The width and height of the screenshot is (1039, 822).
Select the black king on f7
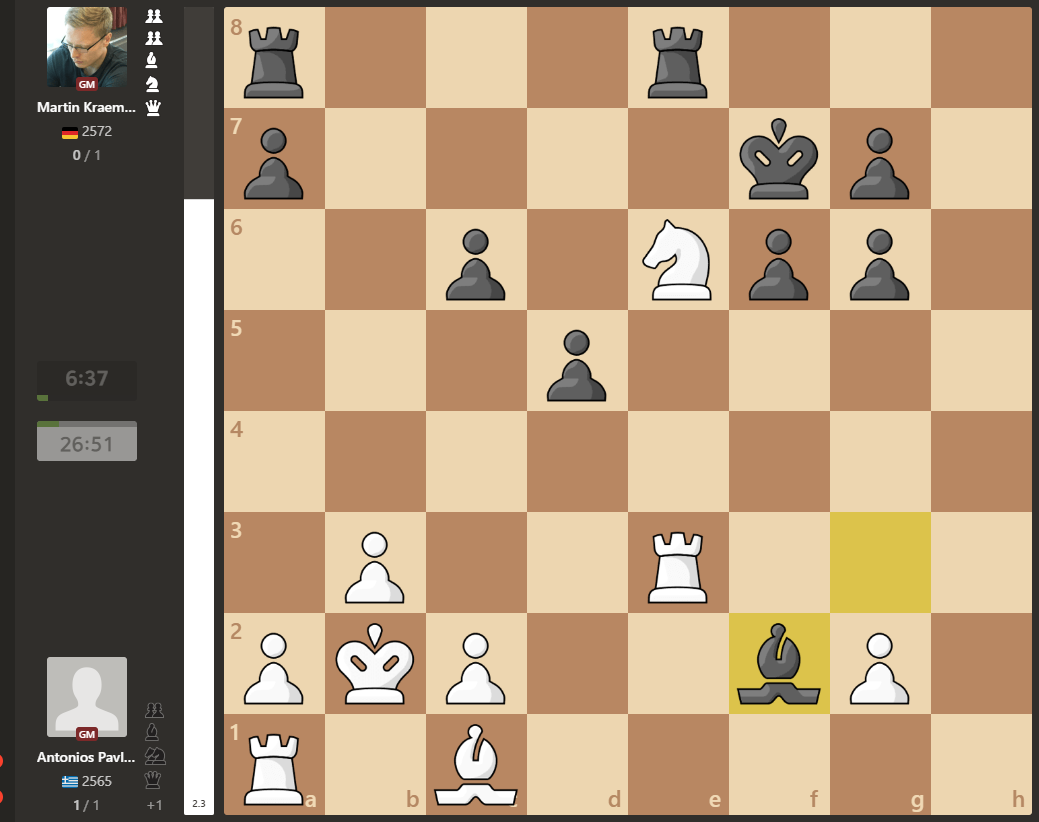(x=779, y=159)
